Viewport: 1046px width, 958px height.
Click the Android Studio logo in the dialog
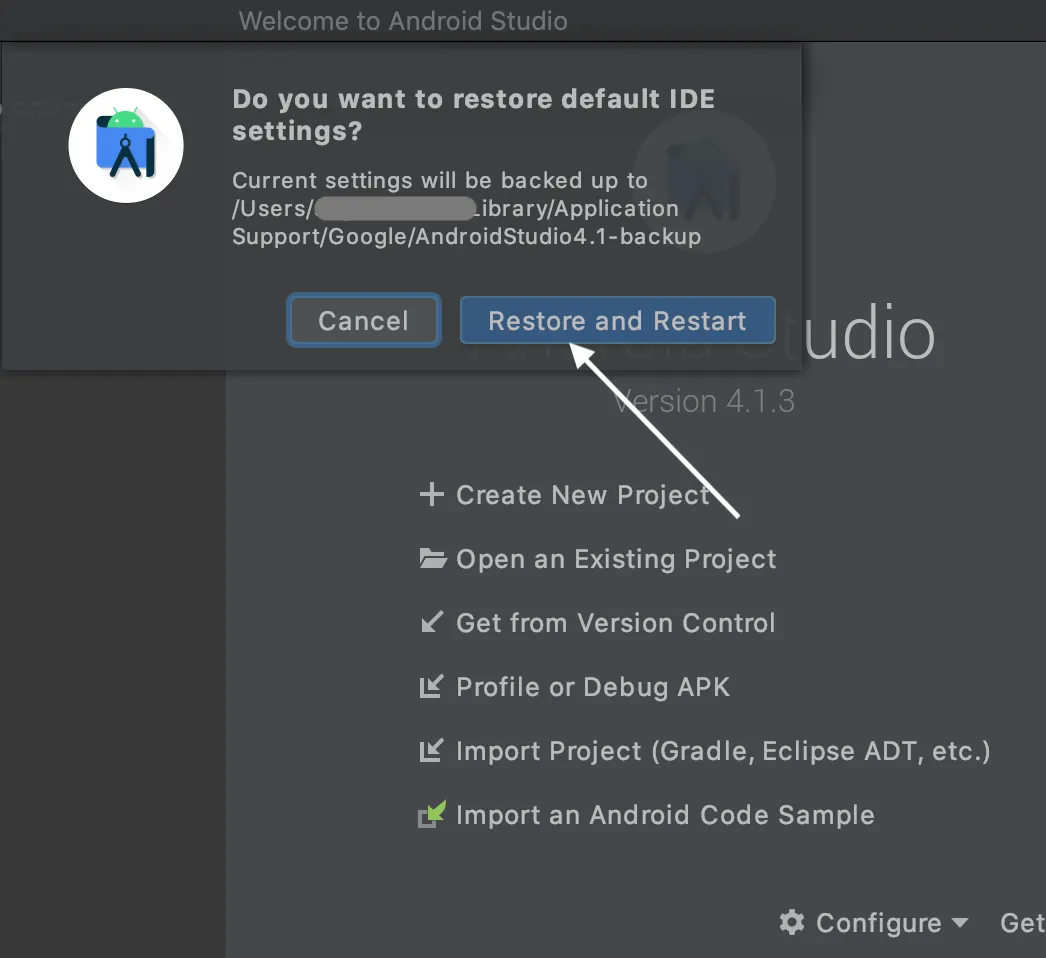coord(126,145)
